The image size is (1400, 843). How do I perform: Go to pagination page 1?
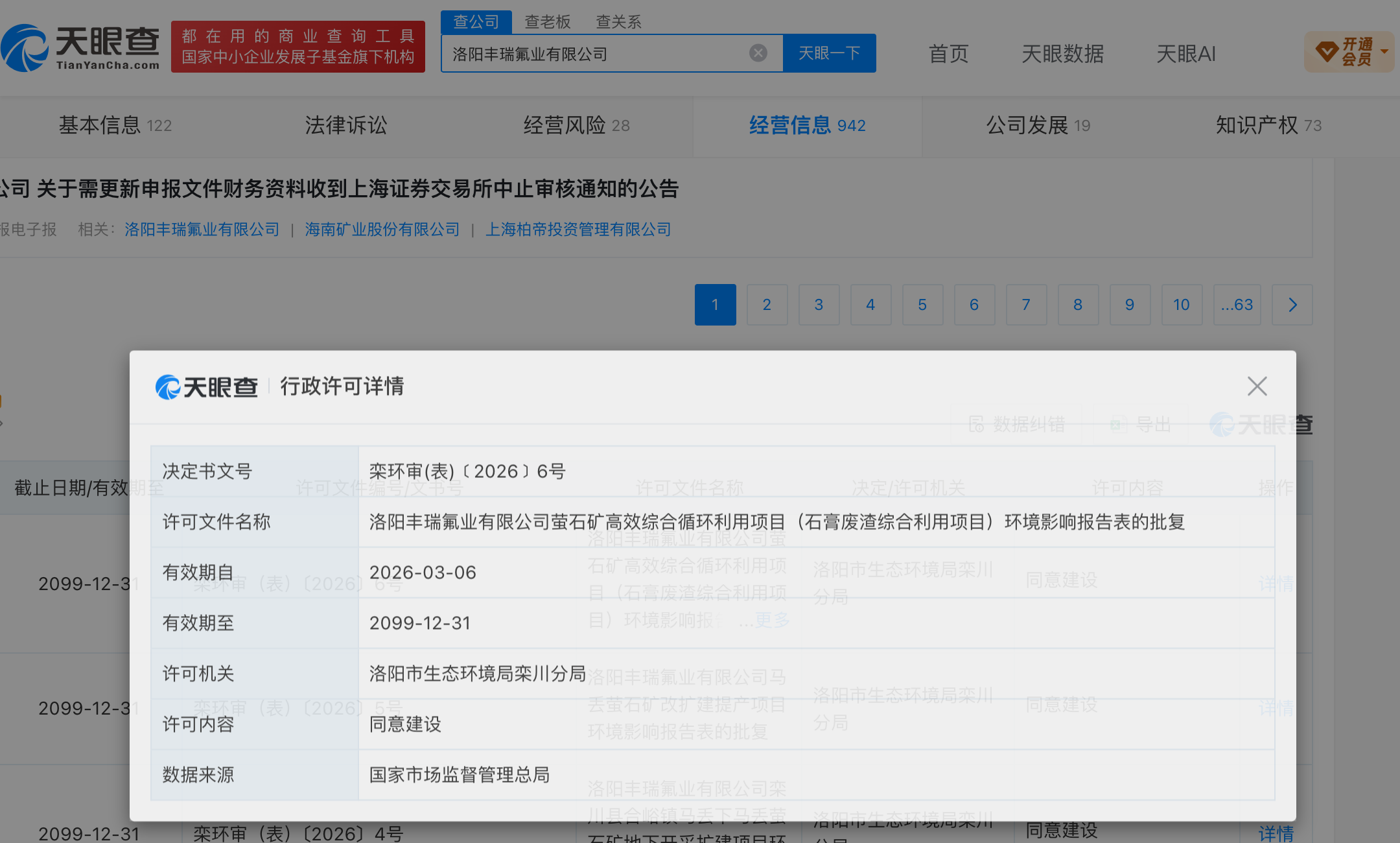(715, 305)
